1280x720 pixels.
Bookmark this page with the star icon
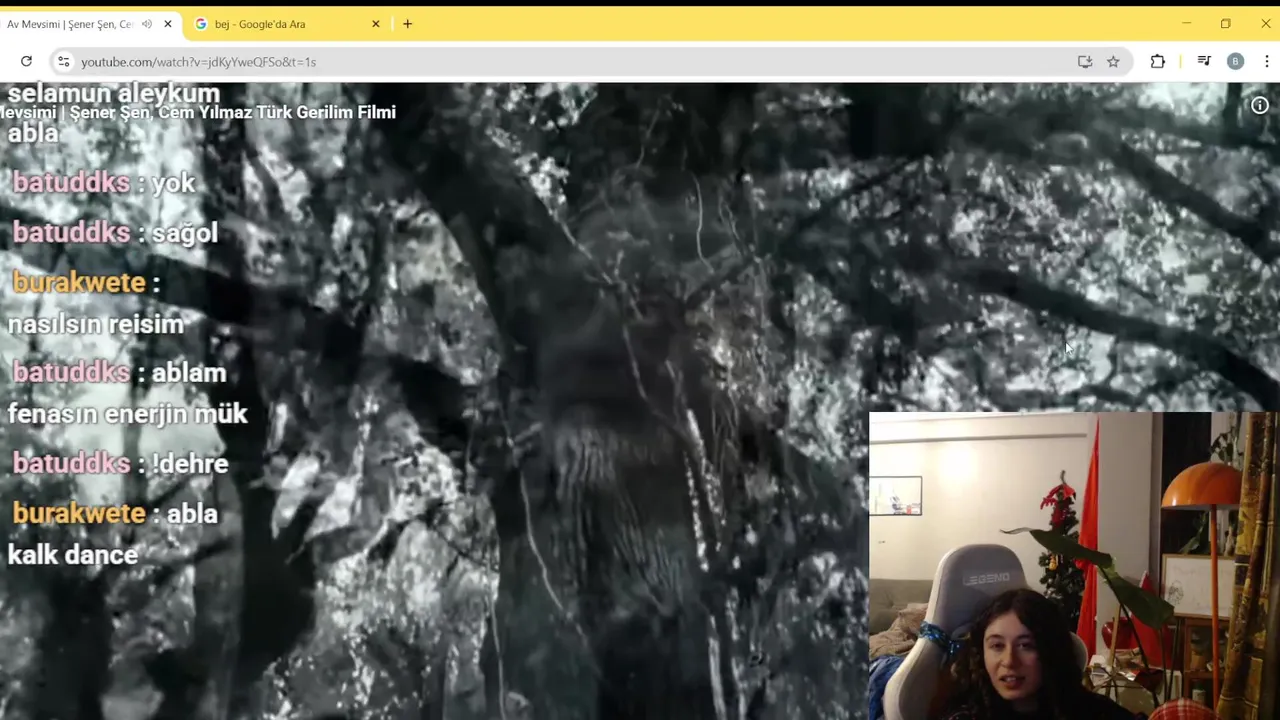tap(1113, 62)
